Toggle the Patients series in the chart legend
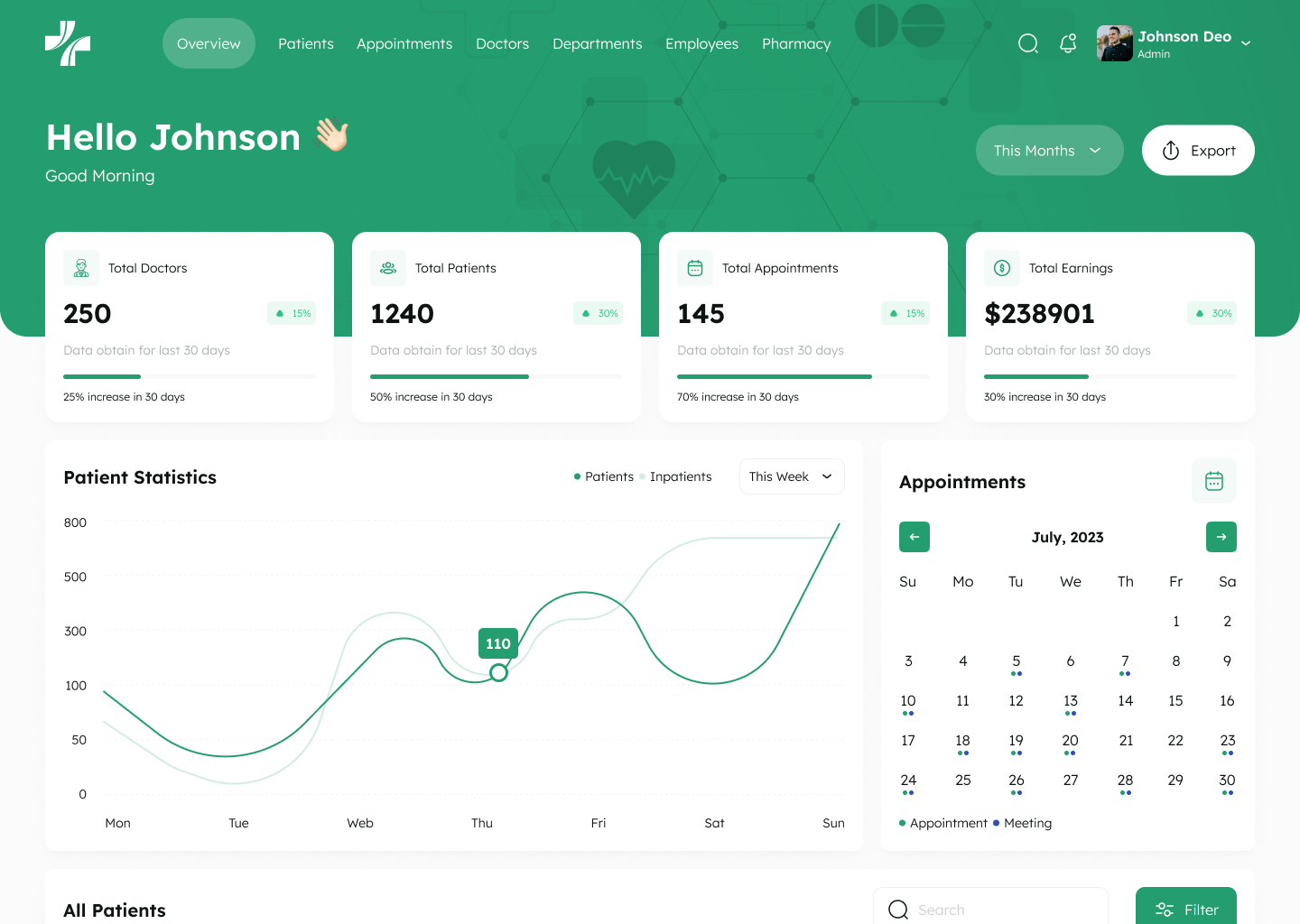This screenshot has height=924, width=1300. 603,476
